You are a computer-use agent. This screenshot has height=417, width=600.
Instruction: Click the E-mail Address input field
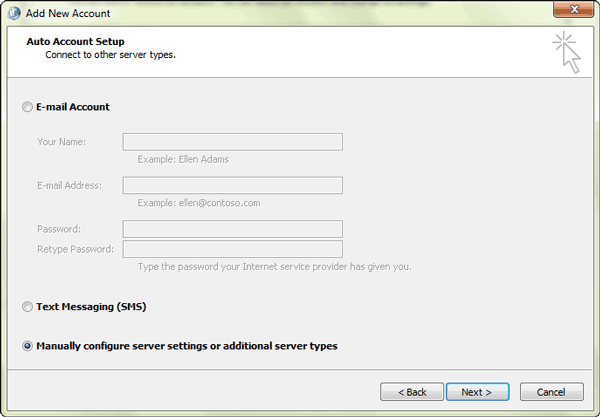click(x=233, y=185)
